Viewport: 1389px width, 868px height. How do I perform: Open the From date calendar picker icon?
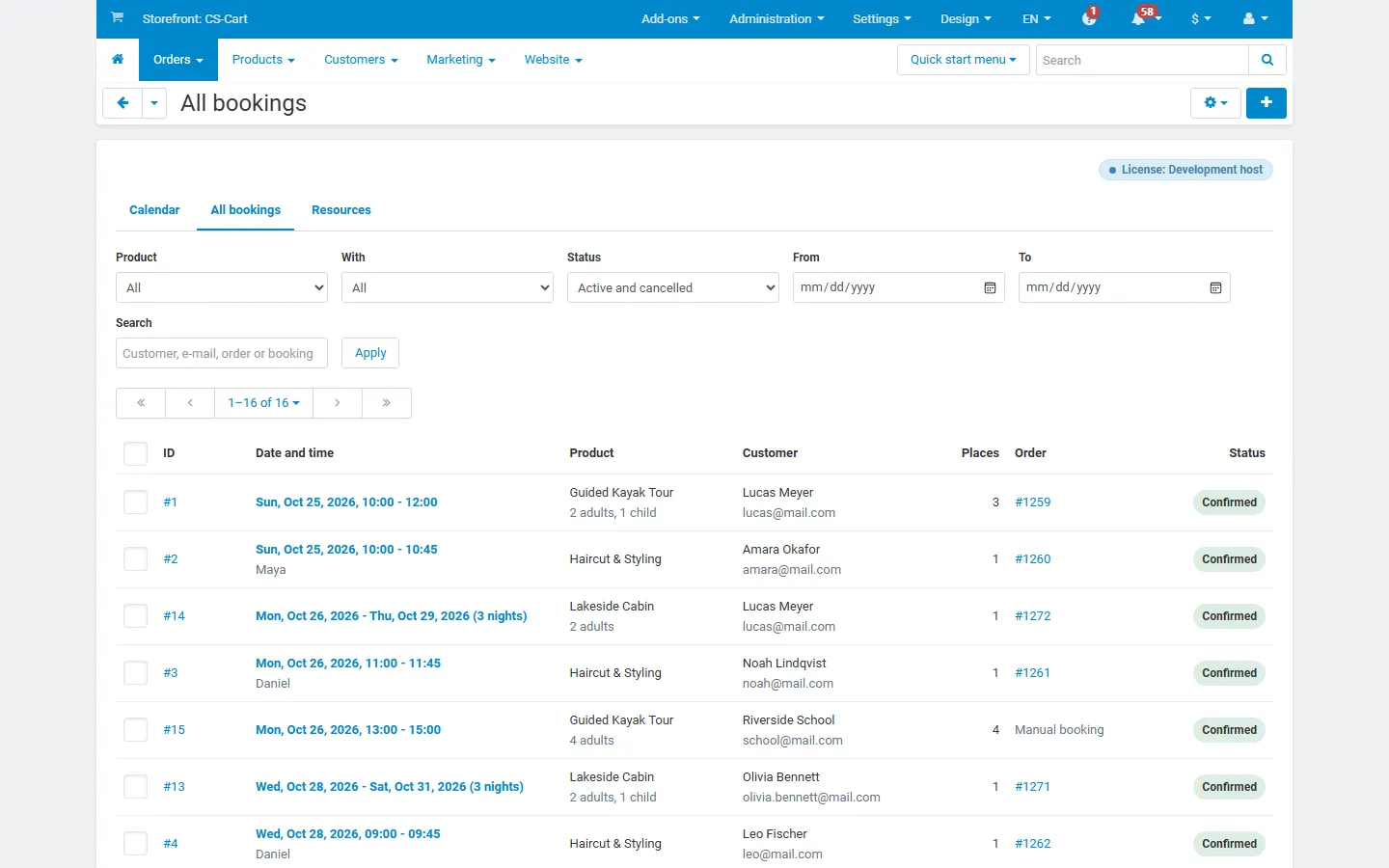pyautogui.click(x=990, y=287)
